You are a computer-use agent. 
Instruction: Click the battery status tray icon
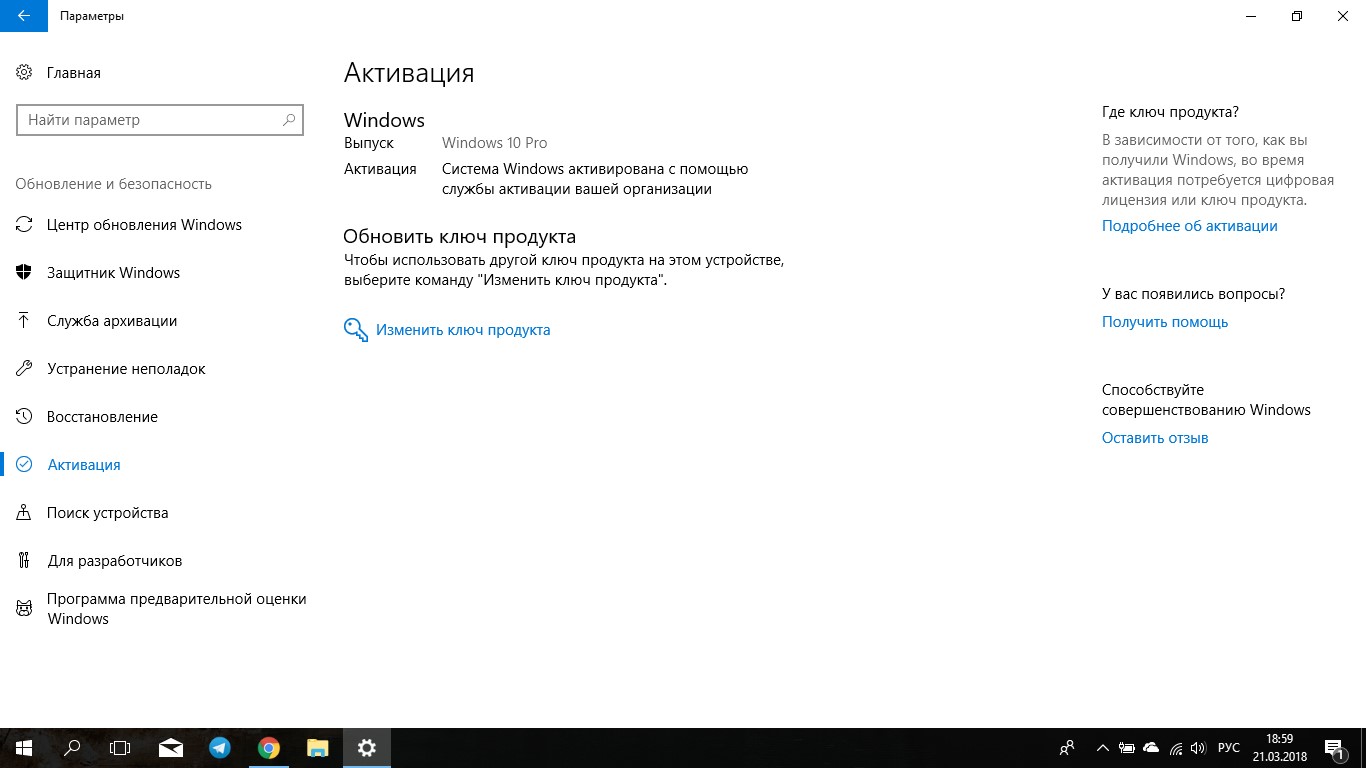1127,748
